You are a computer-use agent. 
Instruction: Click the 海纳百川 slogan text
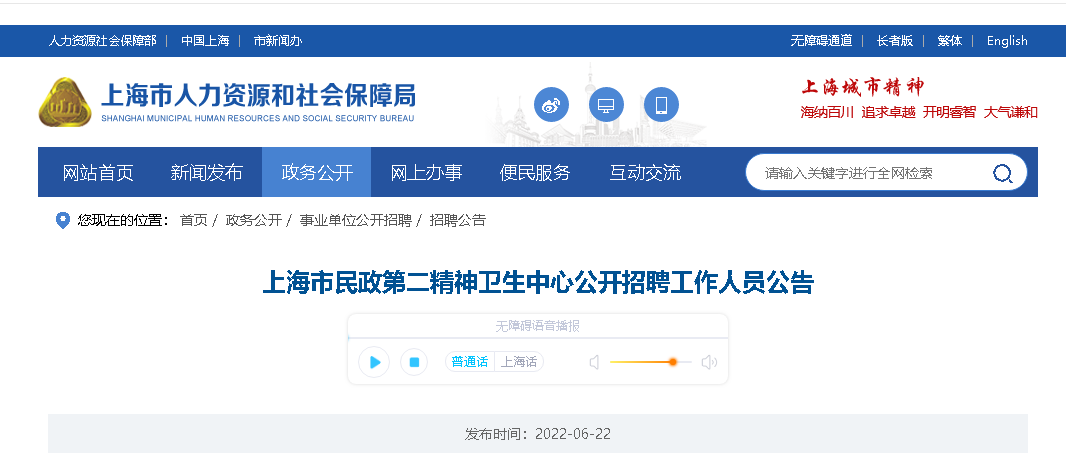click(827, 113)
